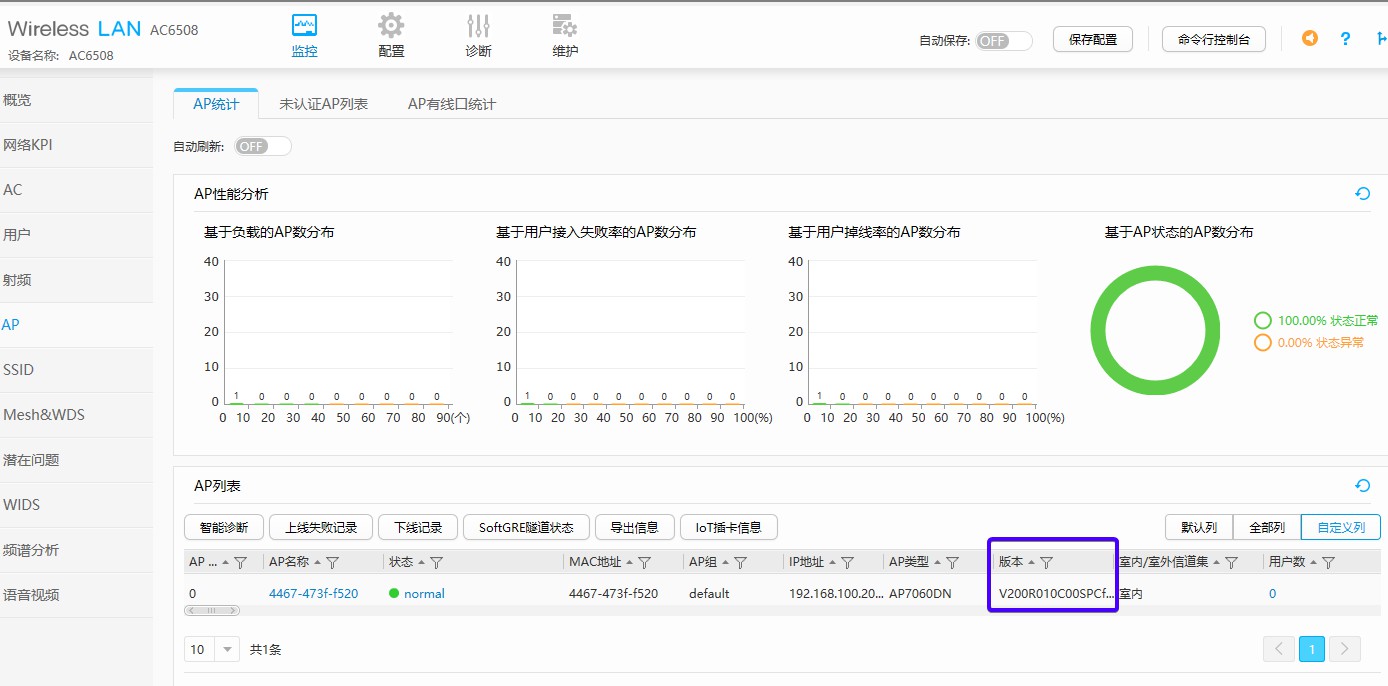The image size is (1388, 686).
Task: Click the 导出信息 button
Action: pyautogui.click(x=634, y=527)
